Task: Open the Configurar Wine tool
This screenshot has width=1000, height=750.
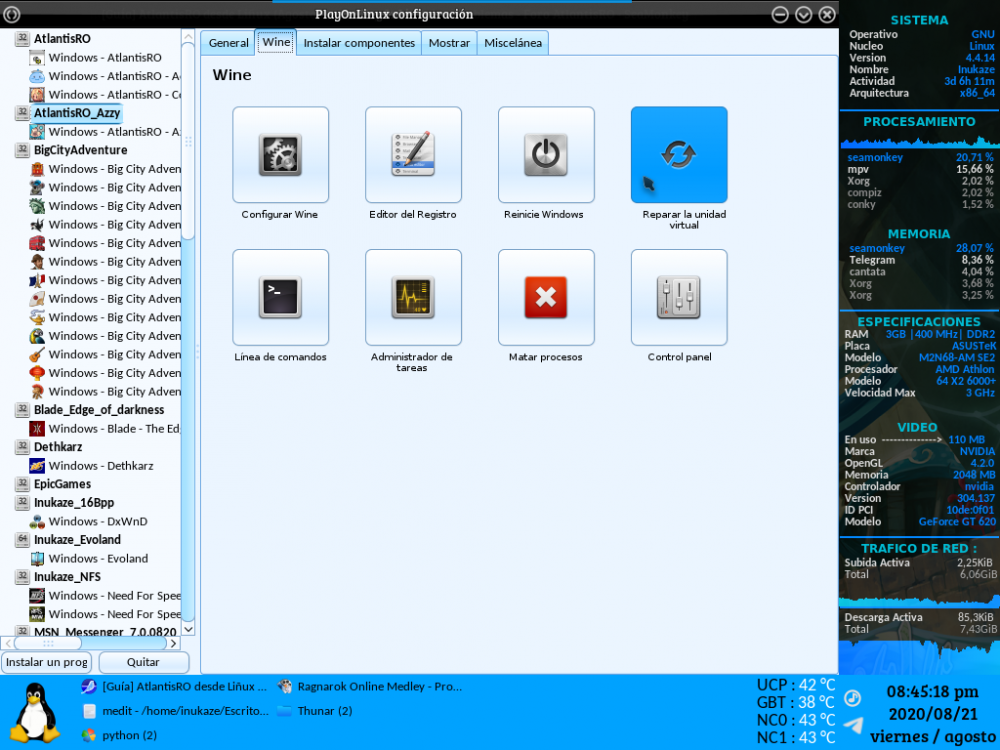Action: point(280,155)
